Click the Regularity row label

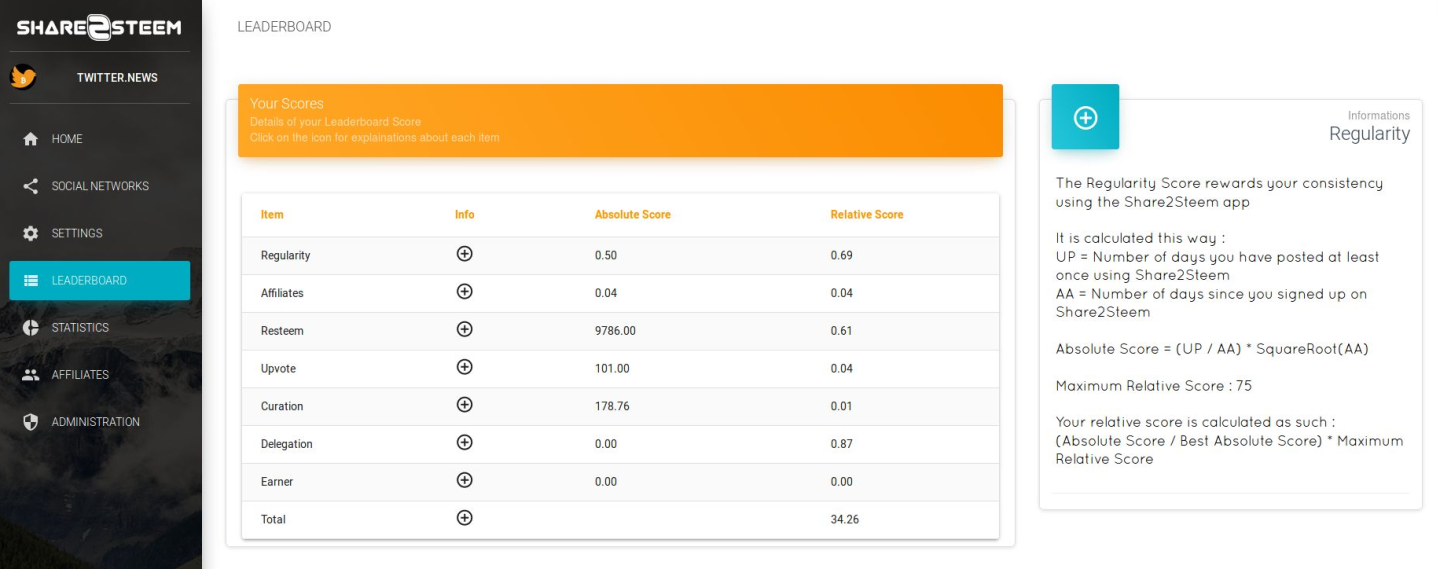tap(286, 256)
